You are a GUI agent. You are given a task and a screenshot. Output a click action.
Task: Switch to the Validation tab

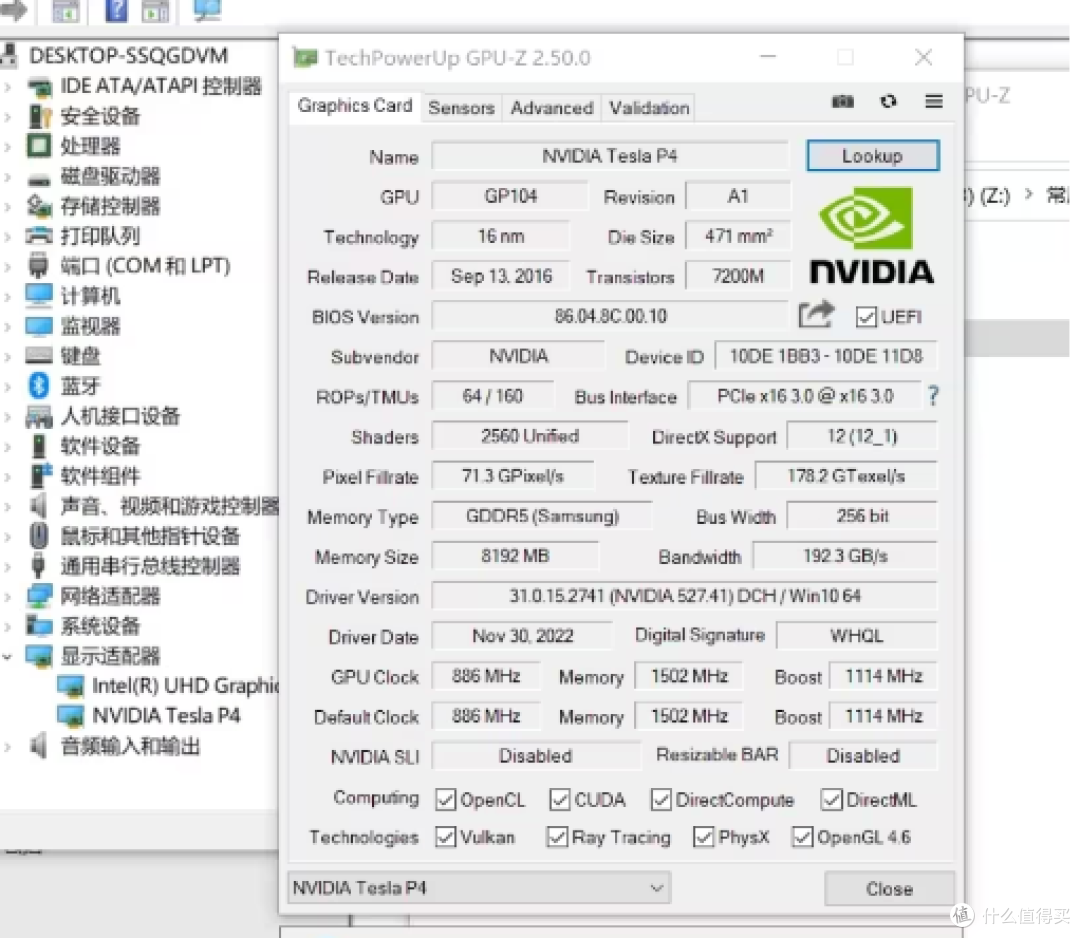pyautogui.click(x=649, y=108)
